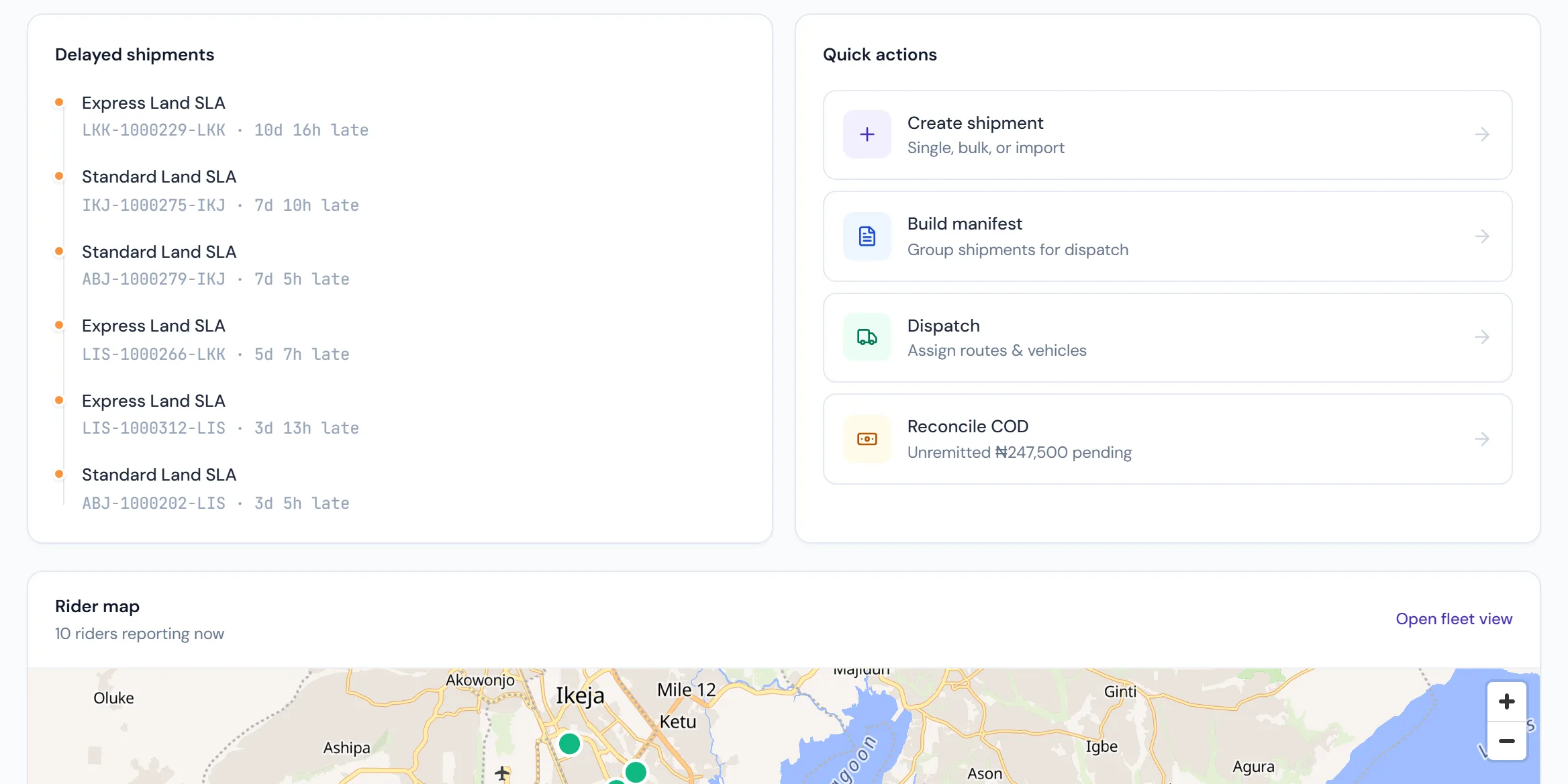Open the Reconcile COD quick action
This screenshot has width=1568, height=784.
coord(1167,439)
